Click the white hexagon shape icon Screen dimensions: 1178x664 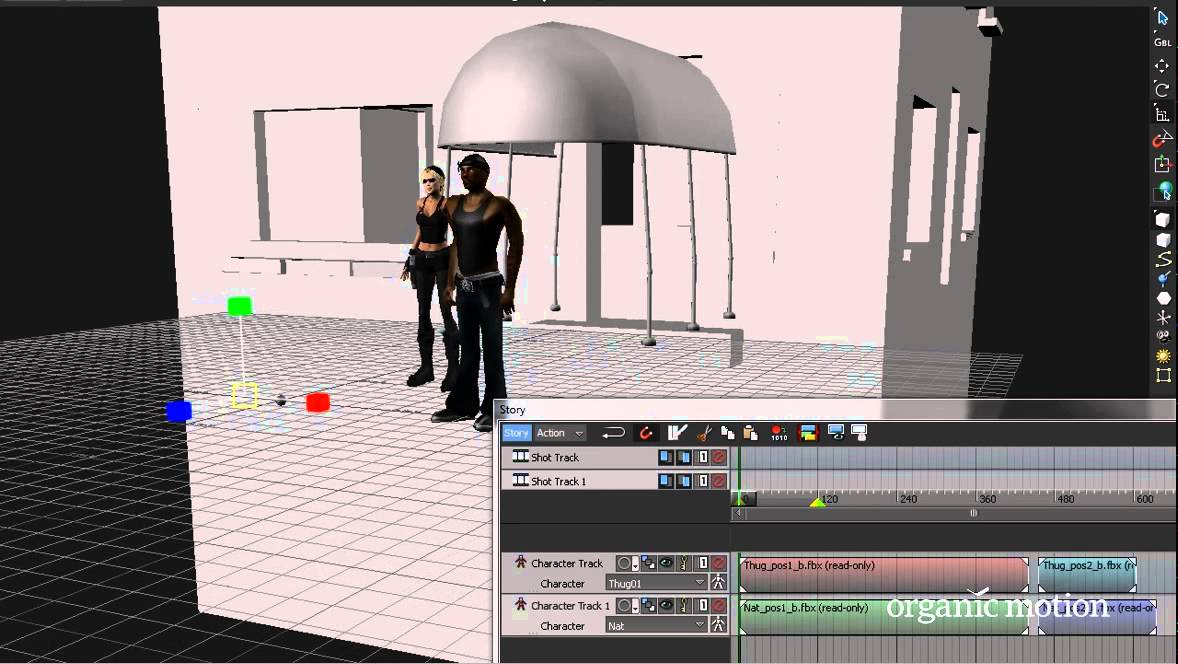pyautogui.click(x=1163, y=299)
